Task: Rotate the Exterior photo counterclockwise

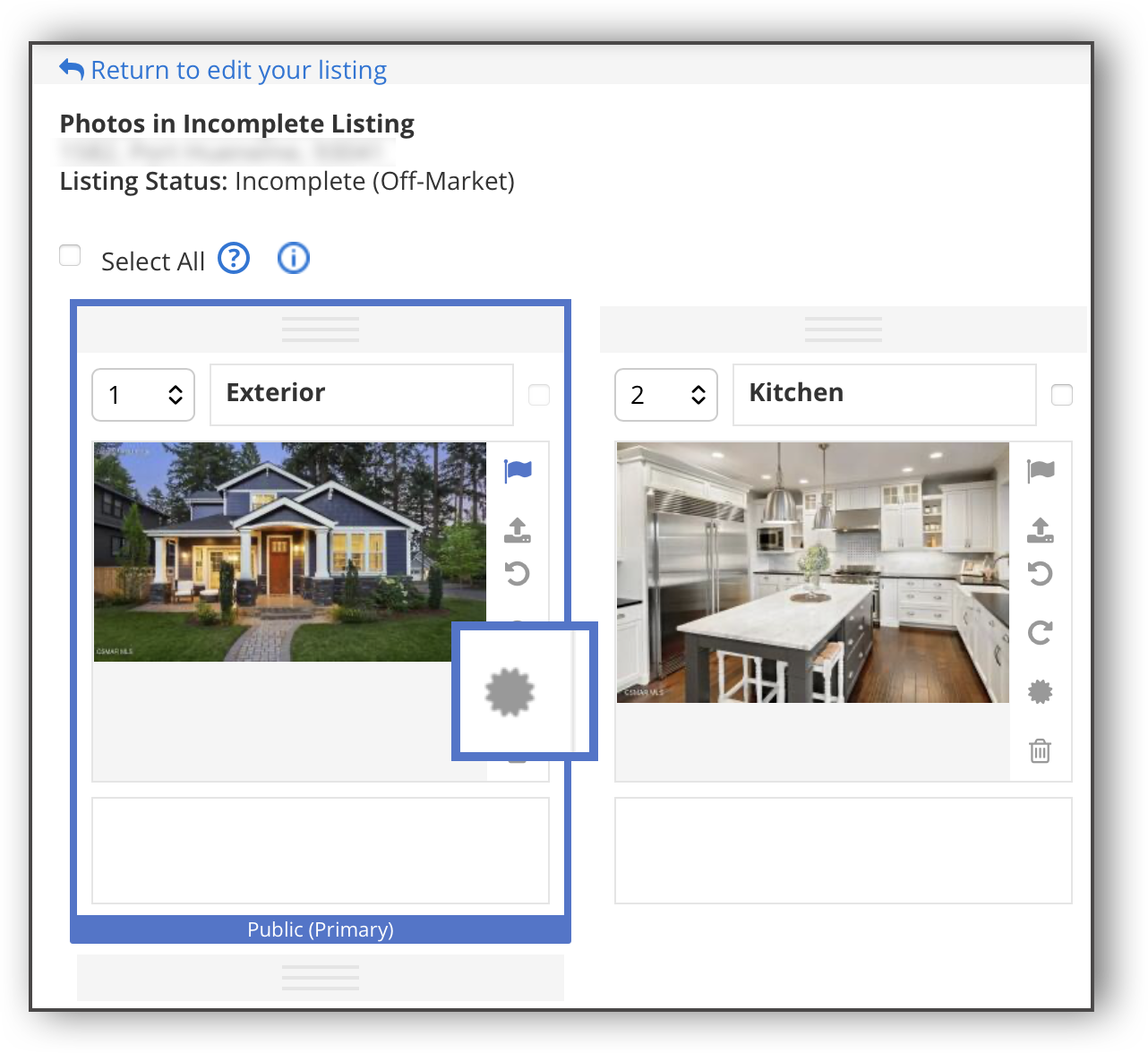Action: tap(518, 573)
